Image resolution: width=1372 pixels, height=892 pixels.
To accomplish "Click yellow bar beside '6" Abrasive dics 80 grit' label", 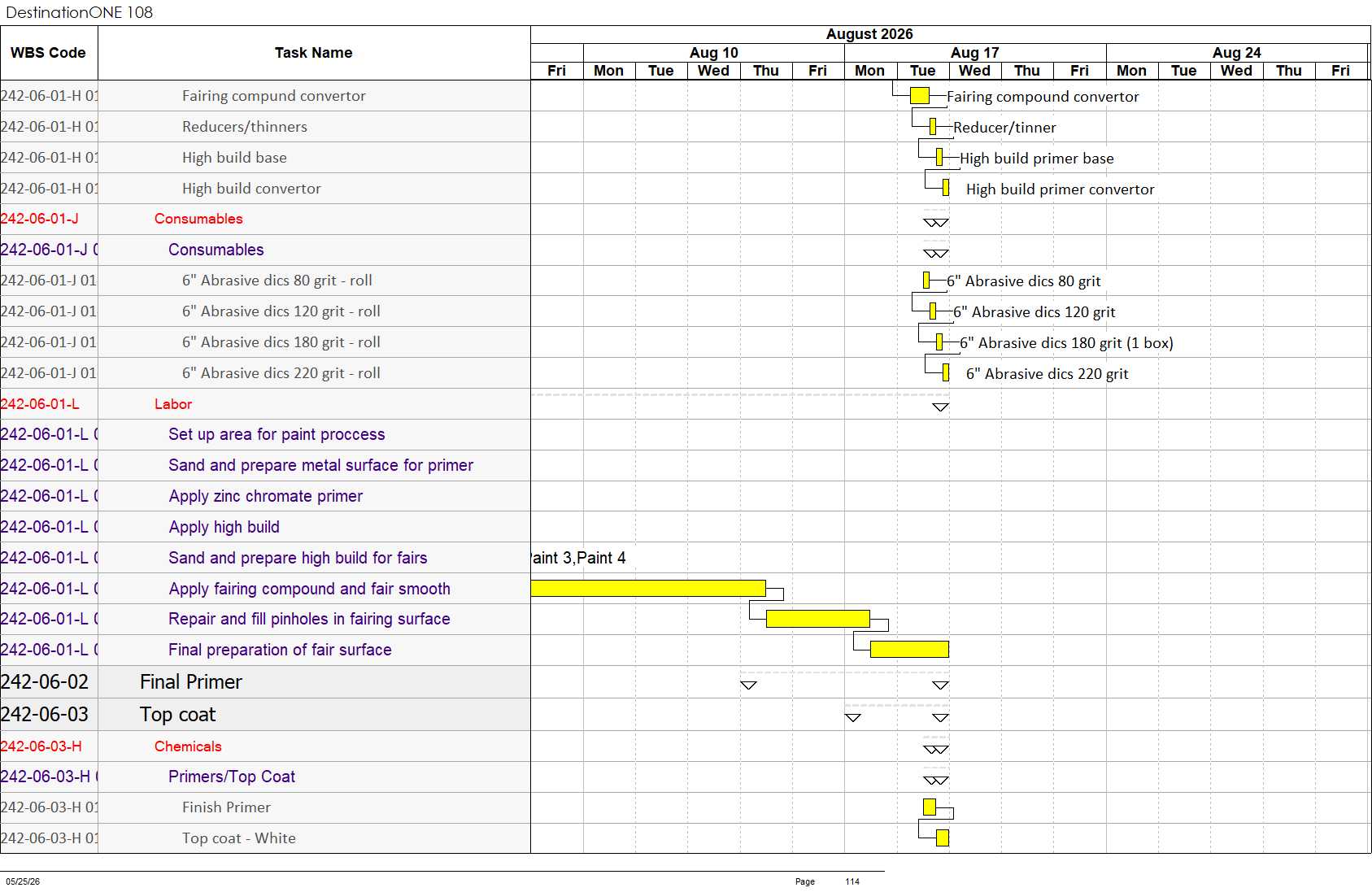I will (926, 281).
